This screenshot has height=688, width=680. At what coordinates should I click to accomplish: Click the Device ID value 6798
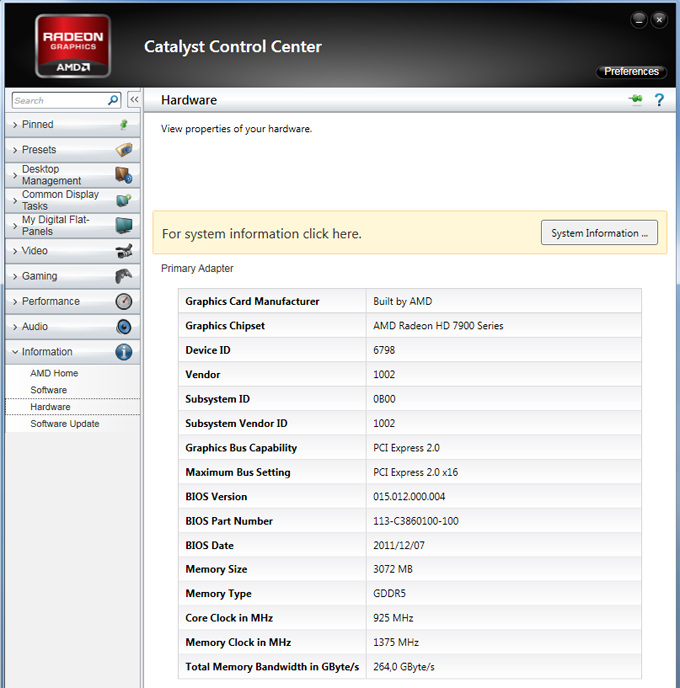tap(384, 350)
